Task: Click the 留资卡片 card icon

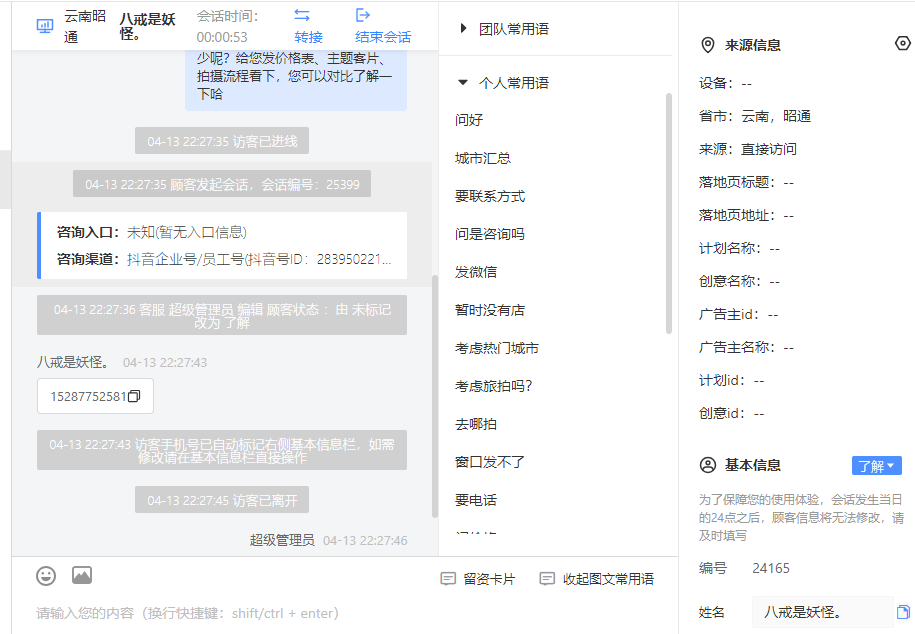Action: point(448,579)
